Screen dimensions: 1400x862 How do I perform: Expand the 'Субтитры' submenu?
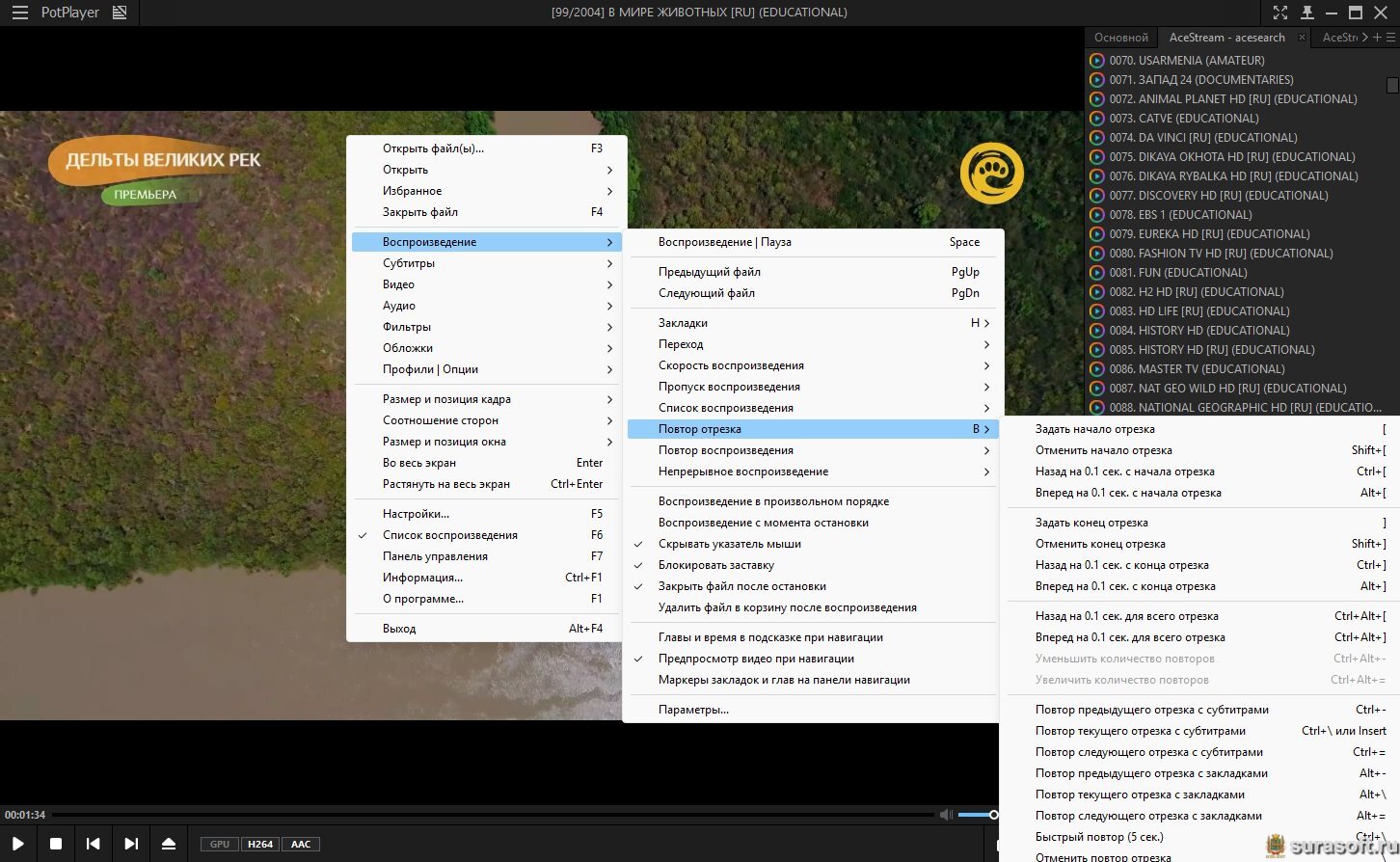[x=409, y=263]
